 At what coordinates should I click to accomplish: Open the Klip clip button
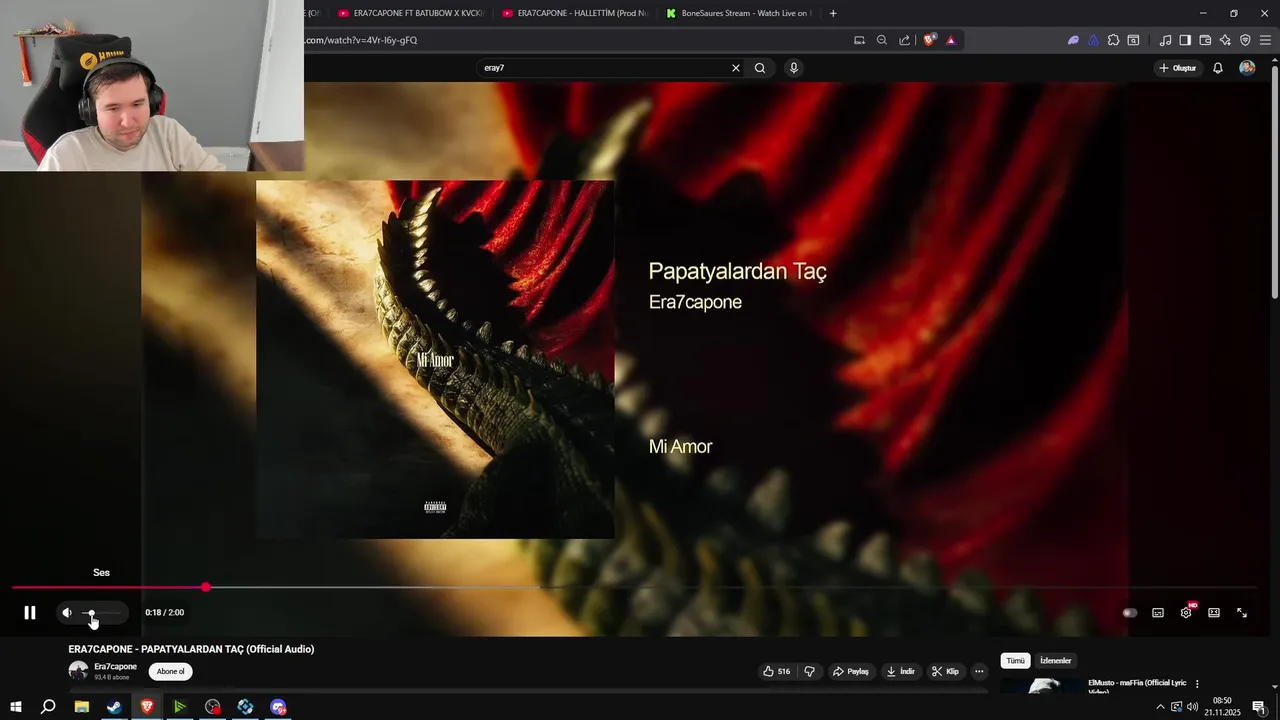click(x=945, y=671)
